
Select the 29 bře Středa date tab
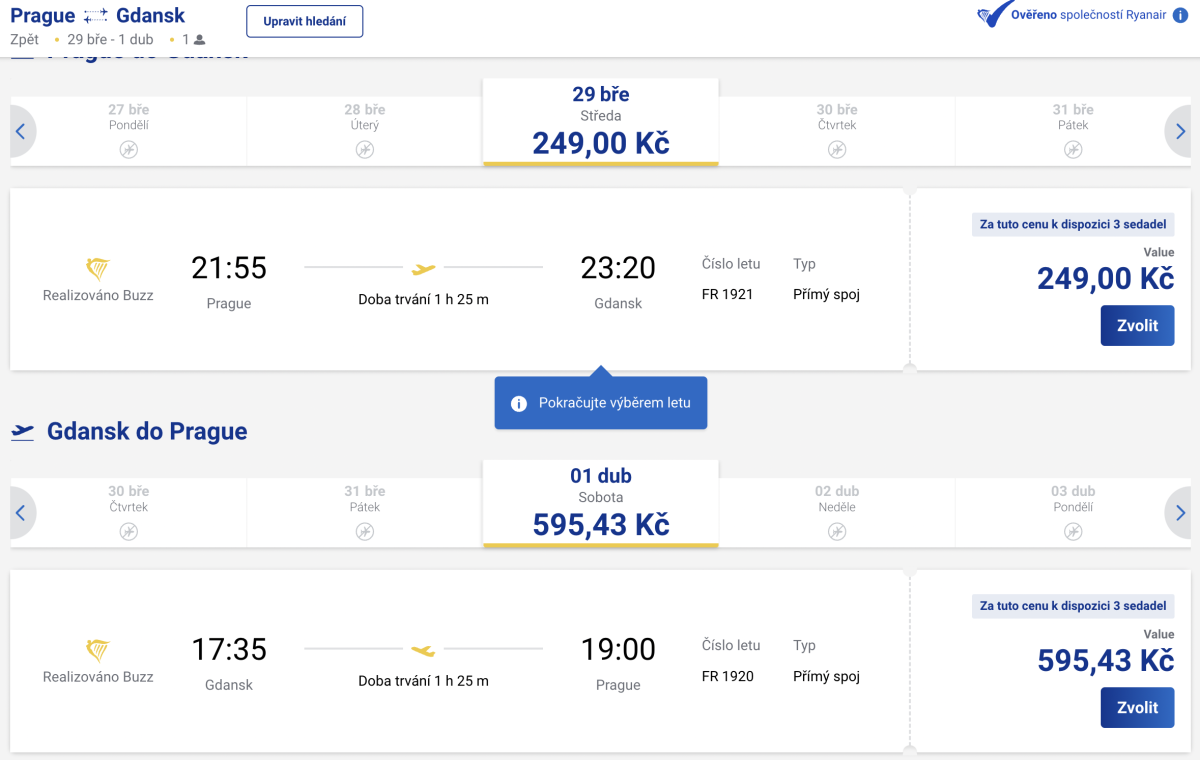(600, 122)
